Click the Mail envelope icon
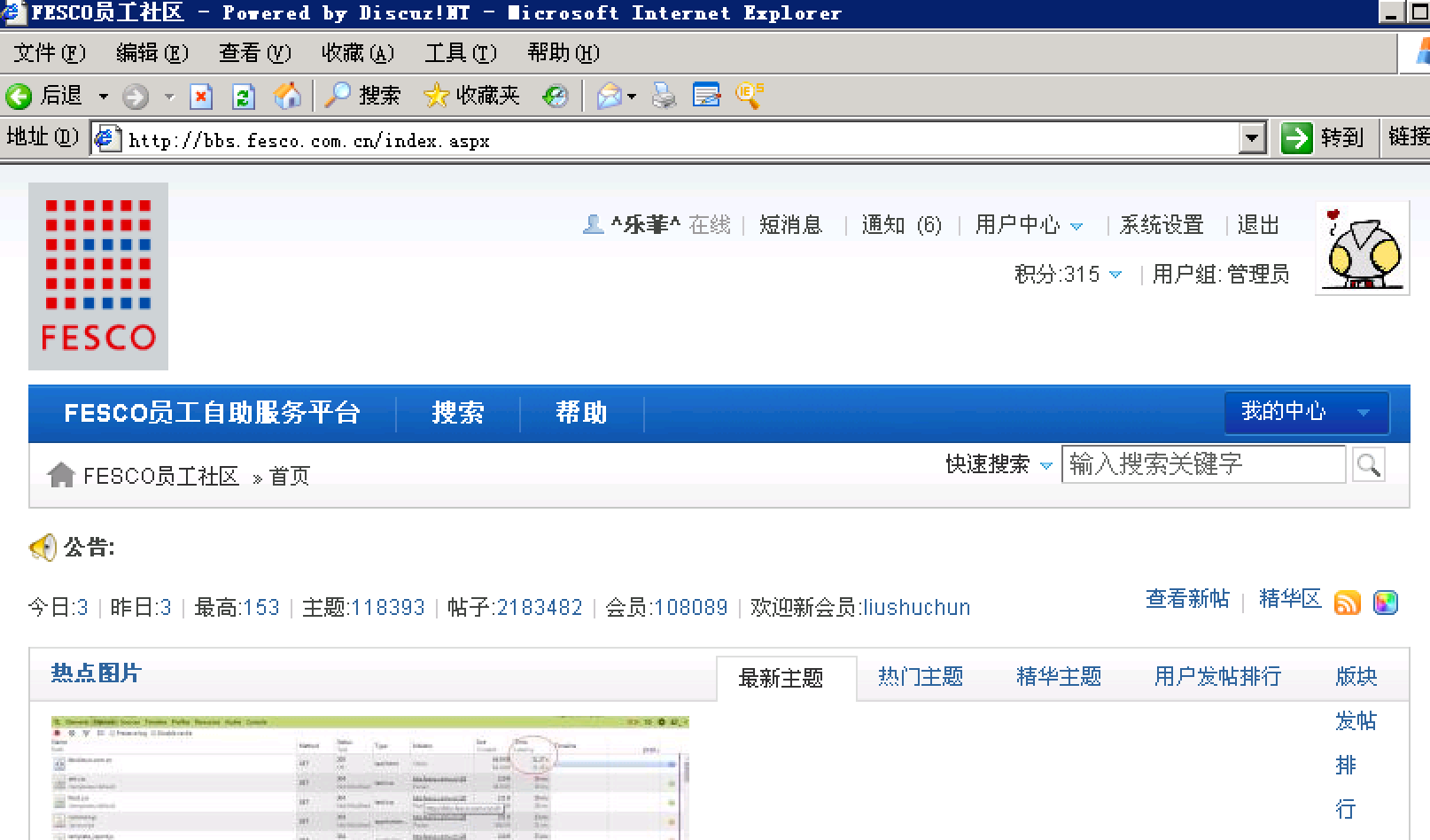 tap(610, 96)
